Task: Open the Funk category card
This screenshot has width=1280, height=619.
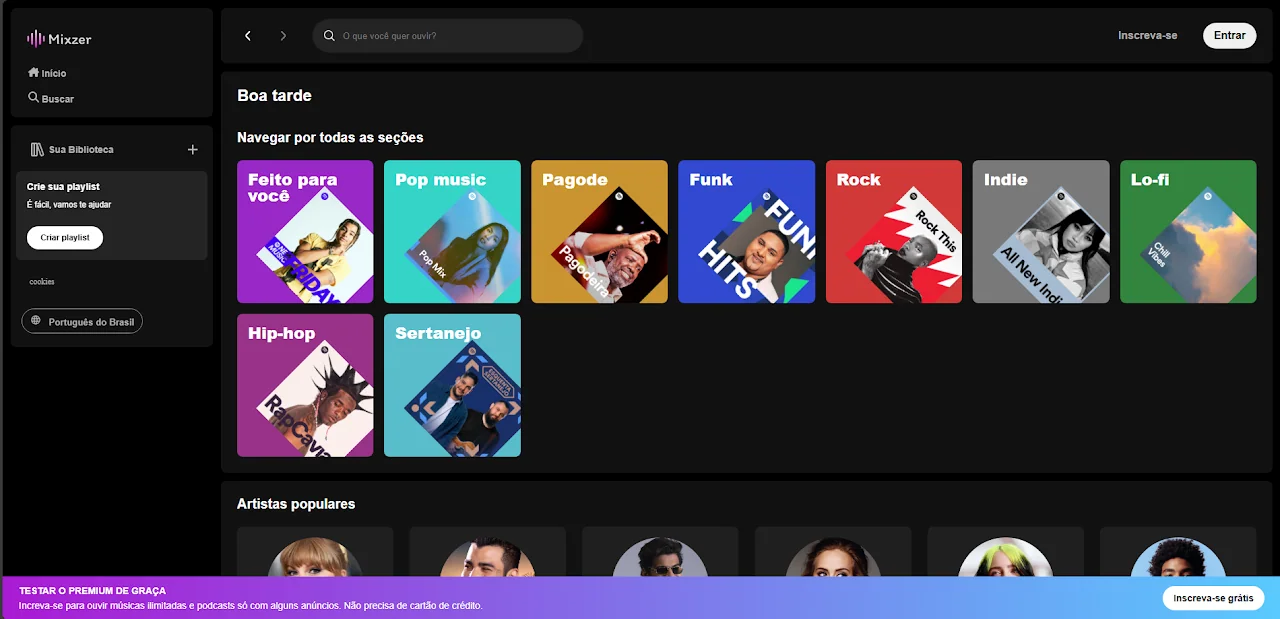Action: [746, 231]
